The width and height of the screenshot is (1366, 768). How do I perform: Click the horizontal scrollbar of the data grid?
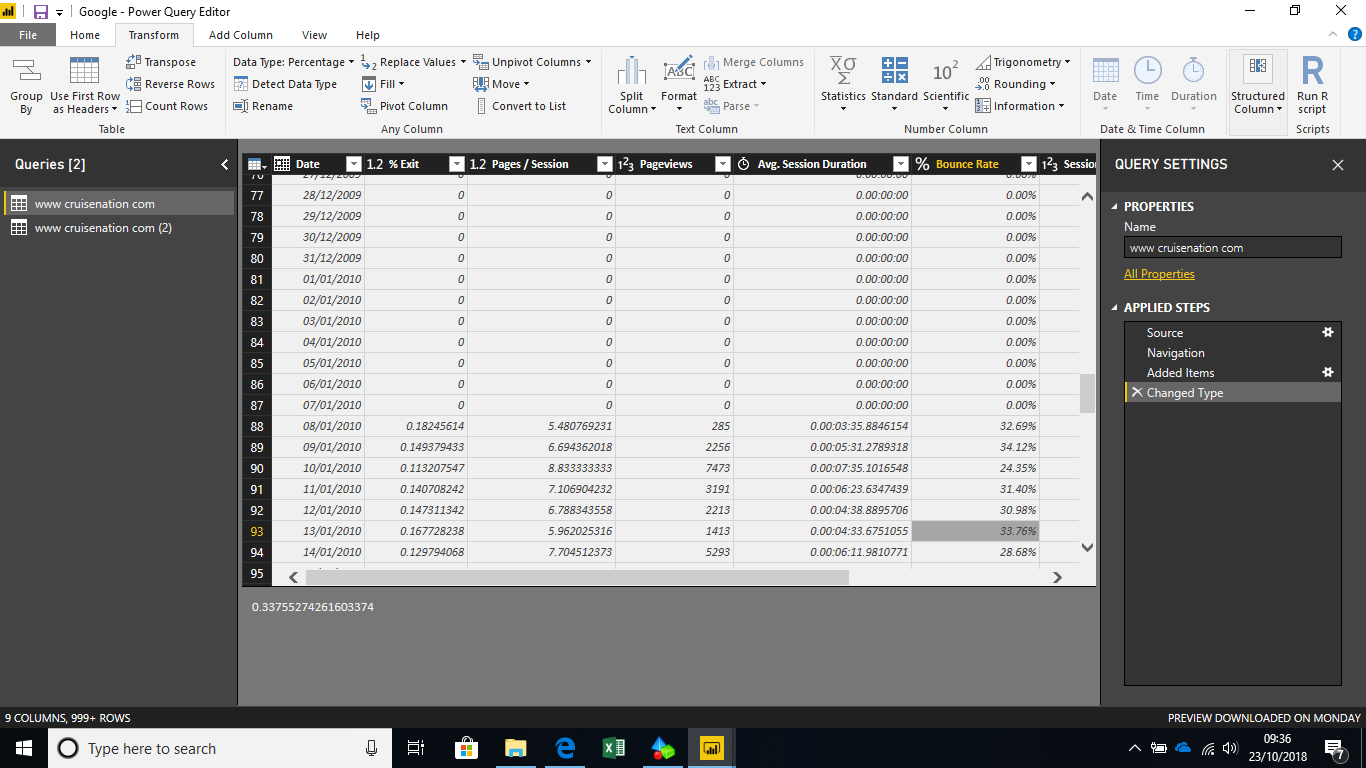577,577
